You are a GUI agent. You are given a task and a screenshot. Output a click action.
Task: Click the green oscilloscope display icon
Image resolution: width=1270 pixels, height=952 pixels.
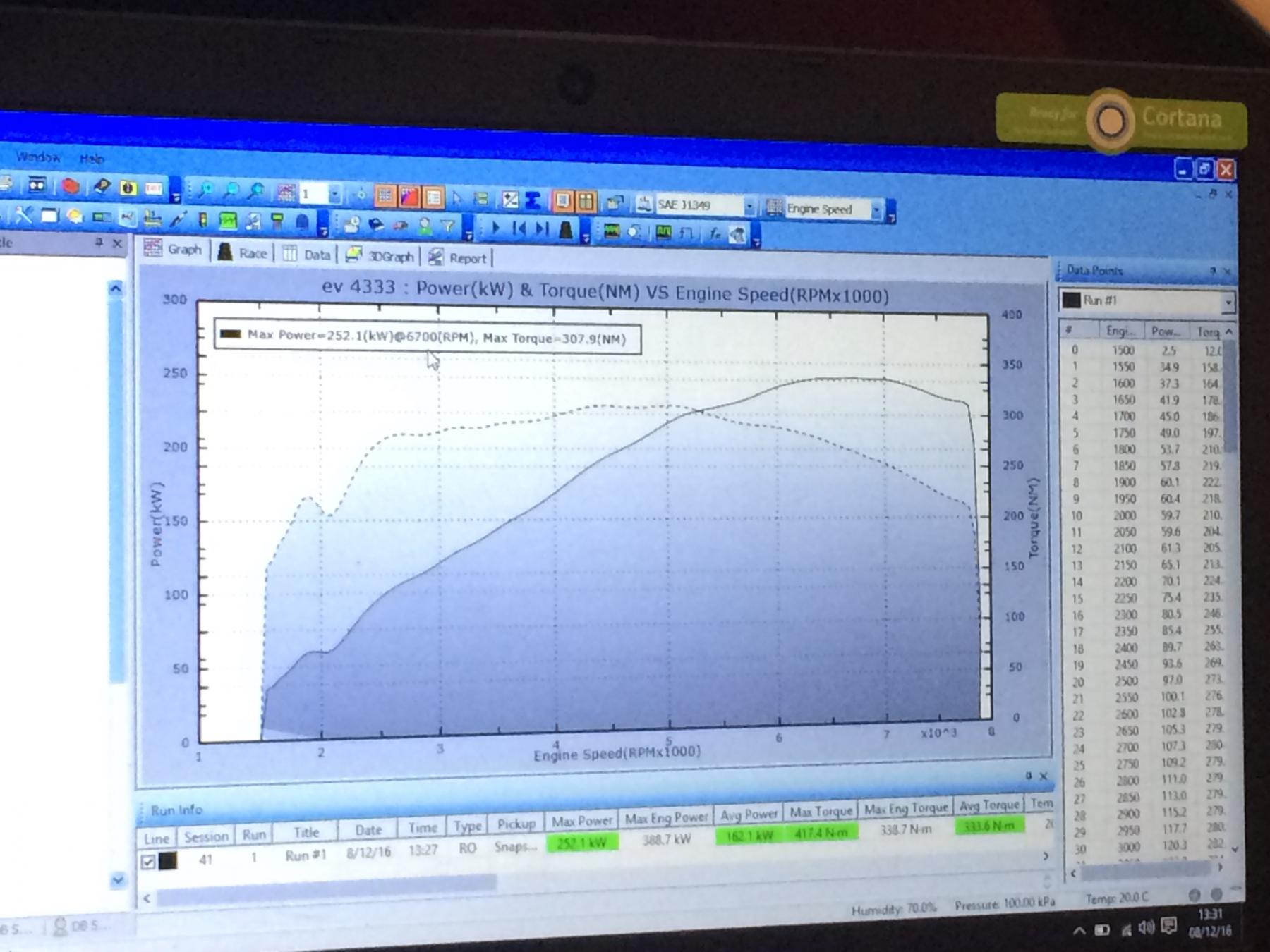click(x=228, y=221)
